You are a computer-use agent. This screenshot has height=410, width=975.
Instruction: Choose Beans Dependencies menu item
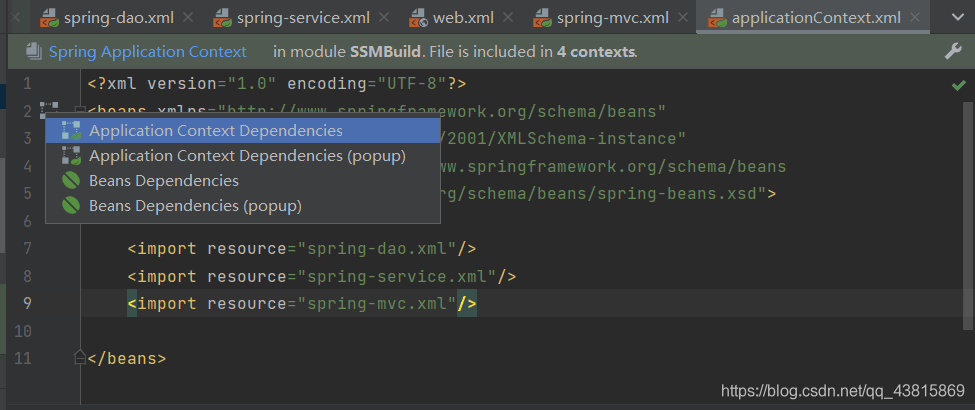(x=243, y=180)
